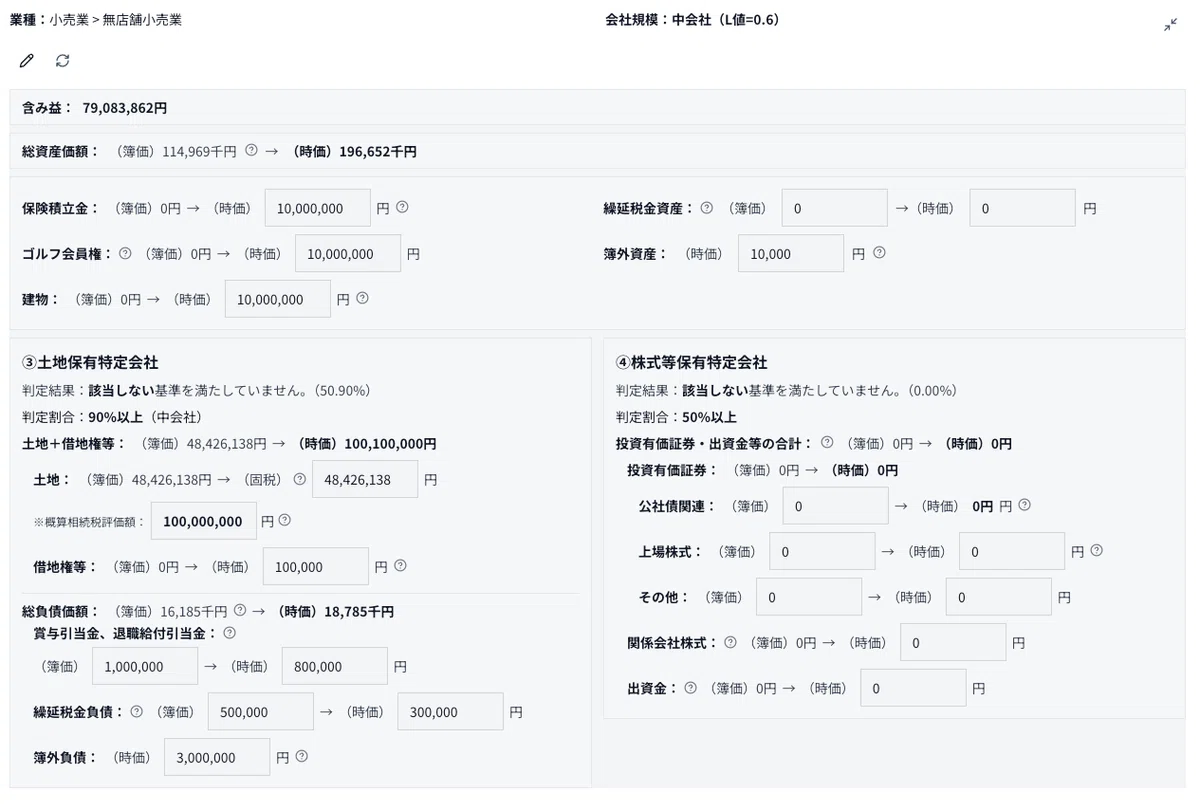1200x809 pixels.
Task: Click help icon next to 土地 (固税)
Action: (x=299, y=479)
